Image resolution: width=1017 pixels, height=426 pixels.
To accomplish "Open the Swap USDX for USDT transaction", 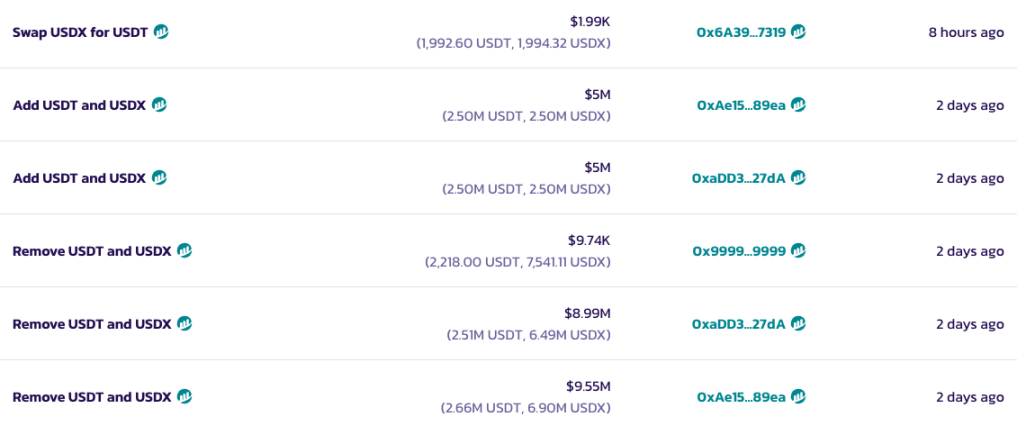I will (x=80, y=32).
